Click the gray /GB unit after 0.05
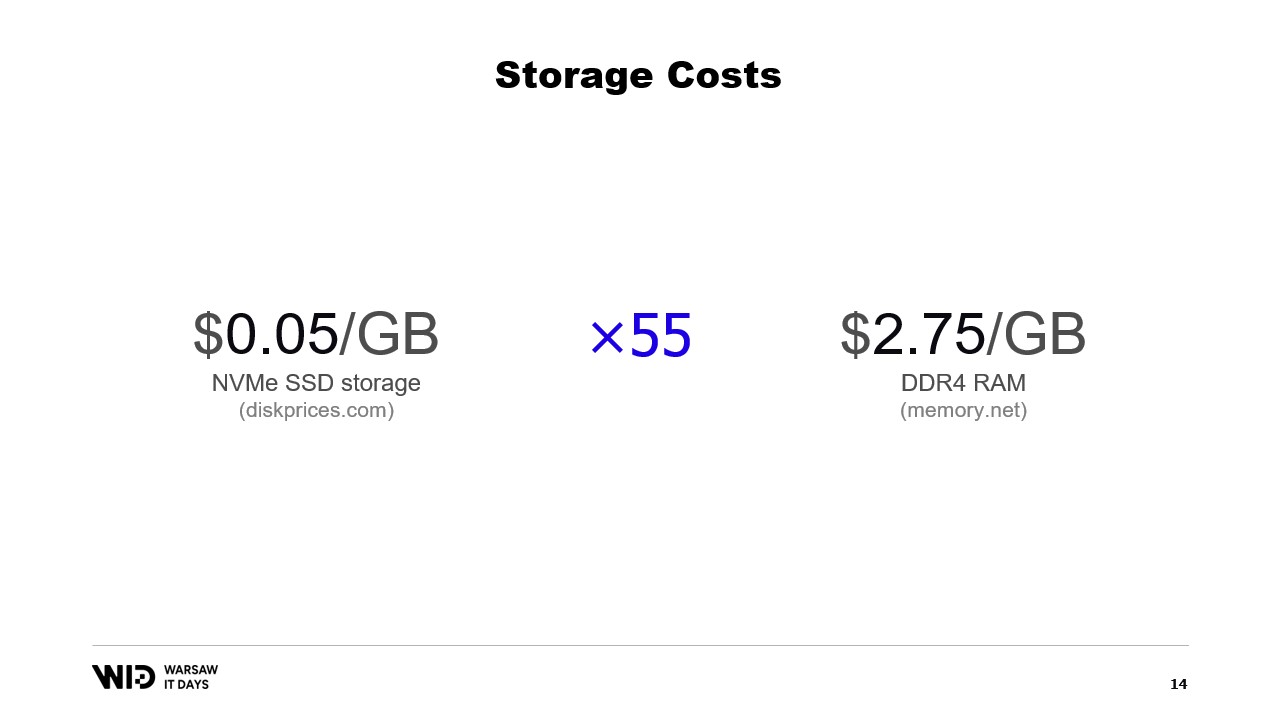 [390, 334]
